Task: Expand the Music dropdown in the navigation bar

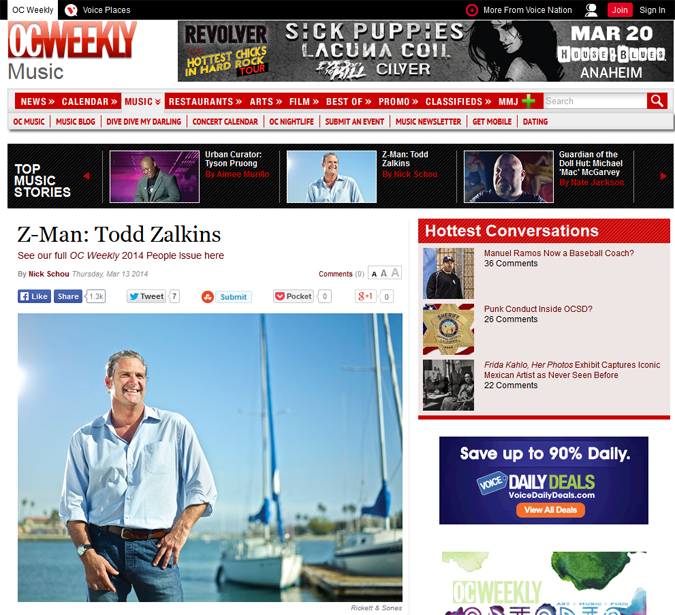Action: point(142,102)
